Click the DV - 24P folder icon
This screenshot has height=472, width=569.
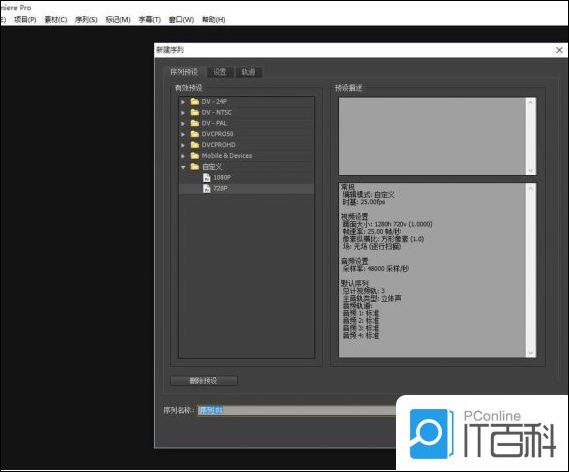click(x=195, y=101)
